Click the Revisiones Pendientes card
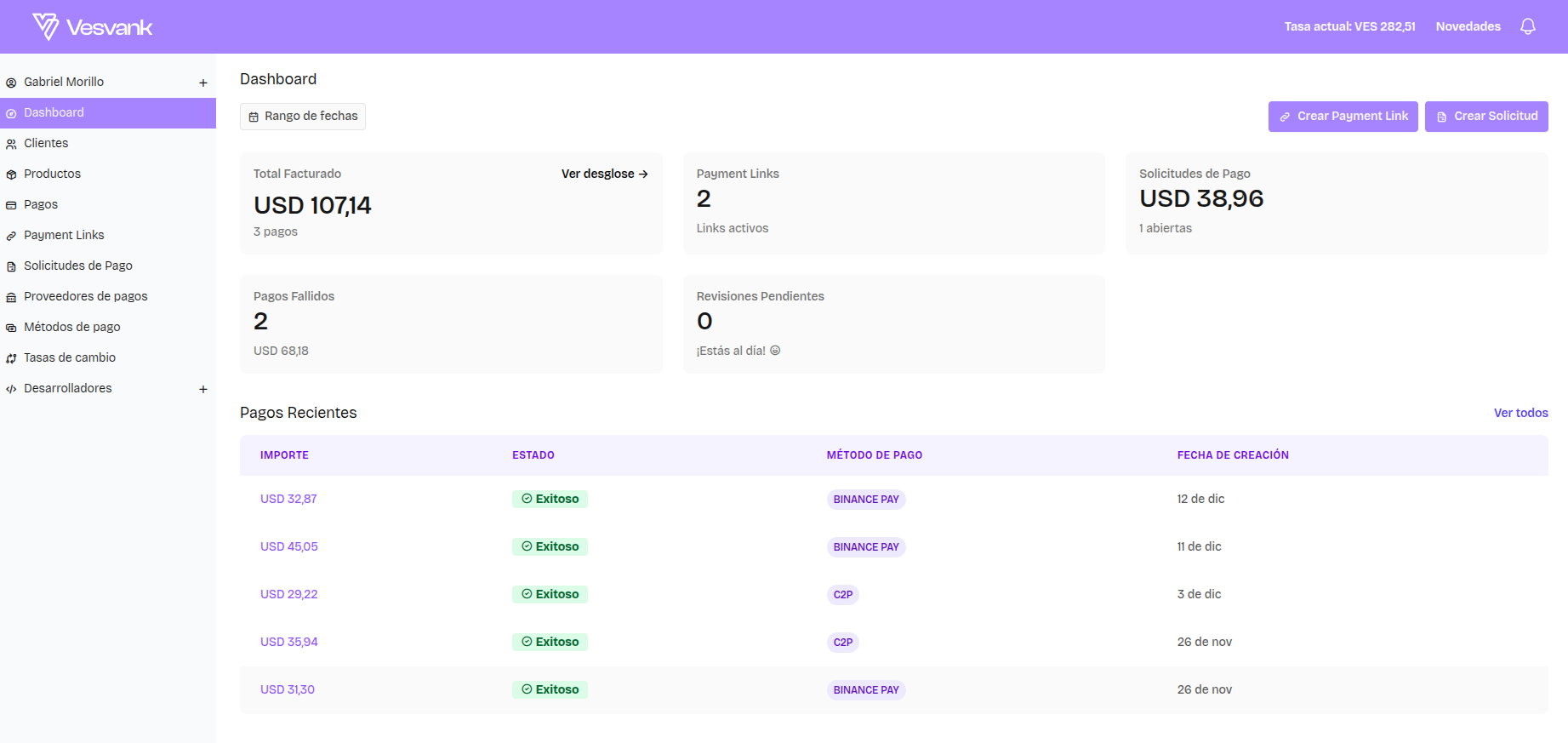The width and height of the screenshot is (1568, 743). pyautogui.click(x=894, y=324)
